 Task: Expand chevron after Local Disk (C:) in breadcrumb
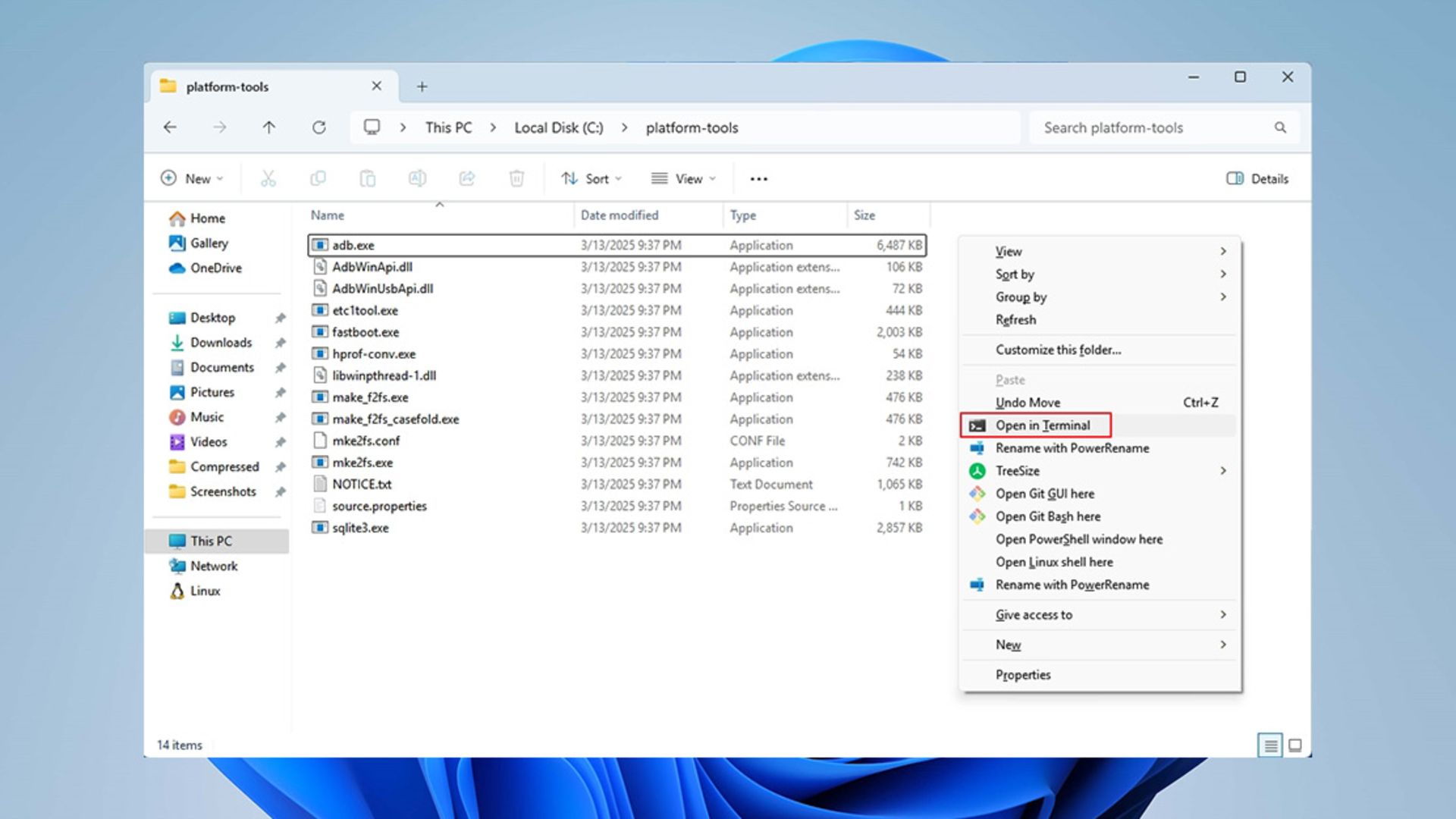[x=624, y=127]
